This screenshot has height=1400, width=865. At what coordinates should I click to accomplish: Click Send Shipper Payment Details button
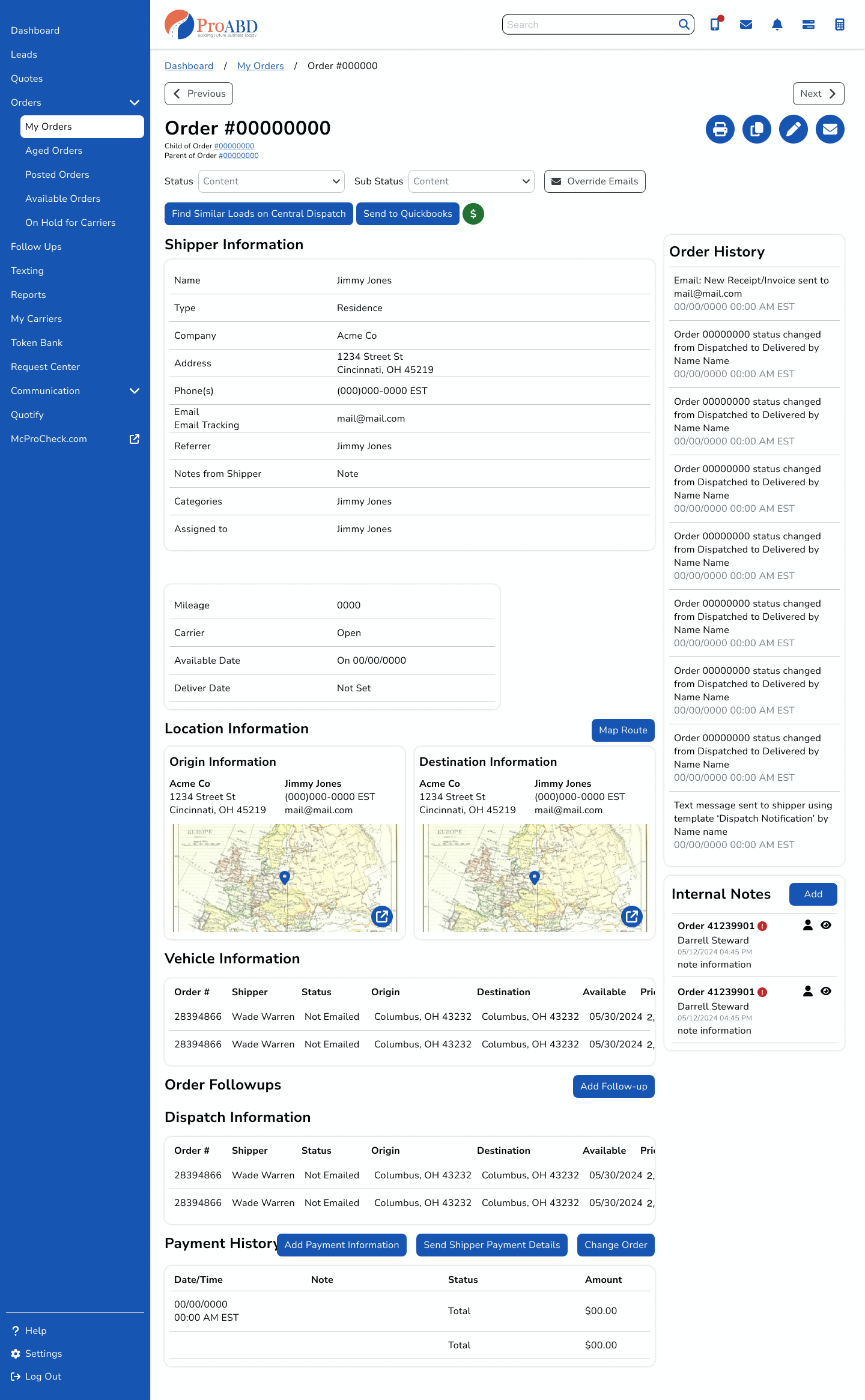click(x=492, y=1245)
